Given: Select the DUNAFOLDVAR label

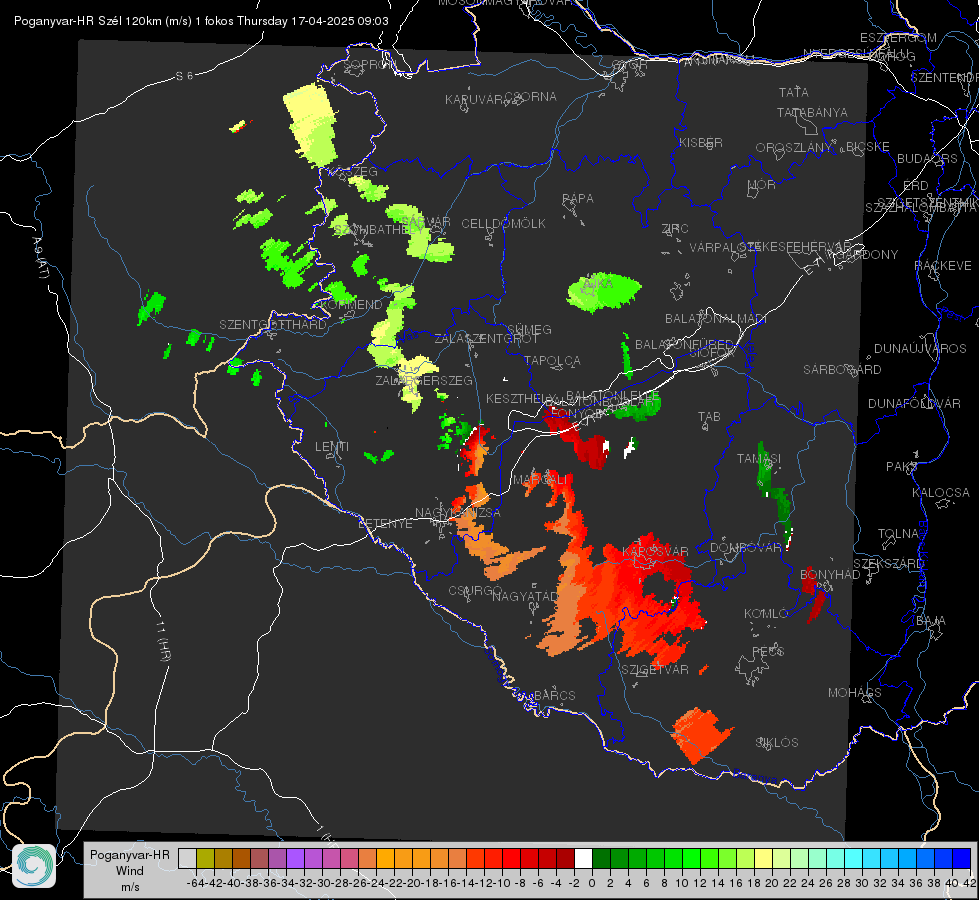Looking at the screenshot, I should pos(914,403).
